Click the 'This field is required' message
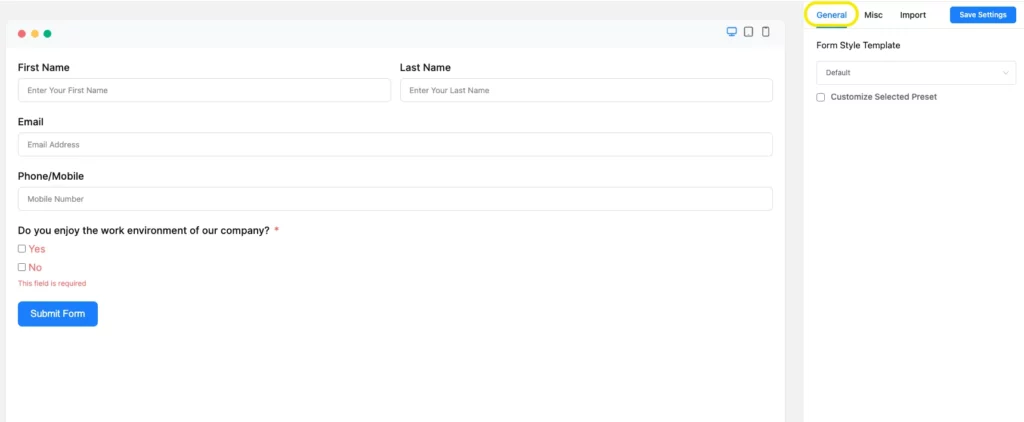The height and width of the screenshot is (422, 1024). point(52,284)
